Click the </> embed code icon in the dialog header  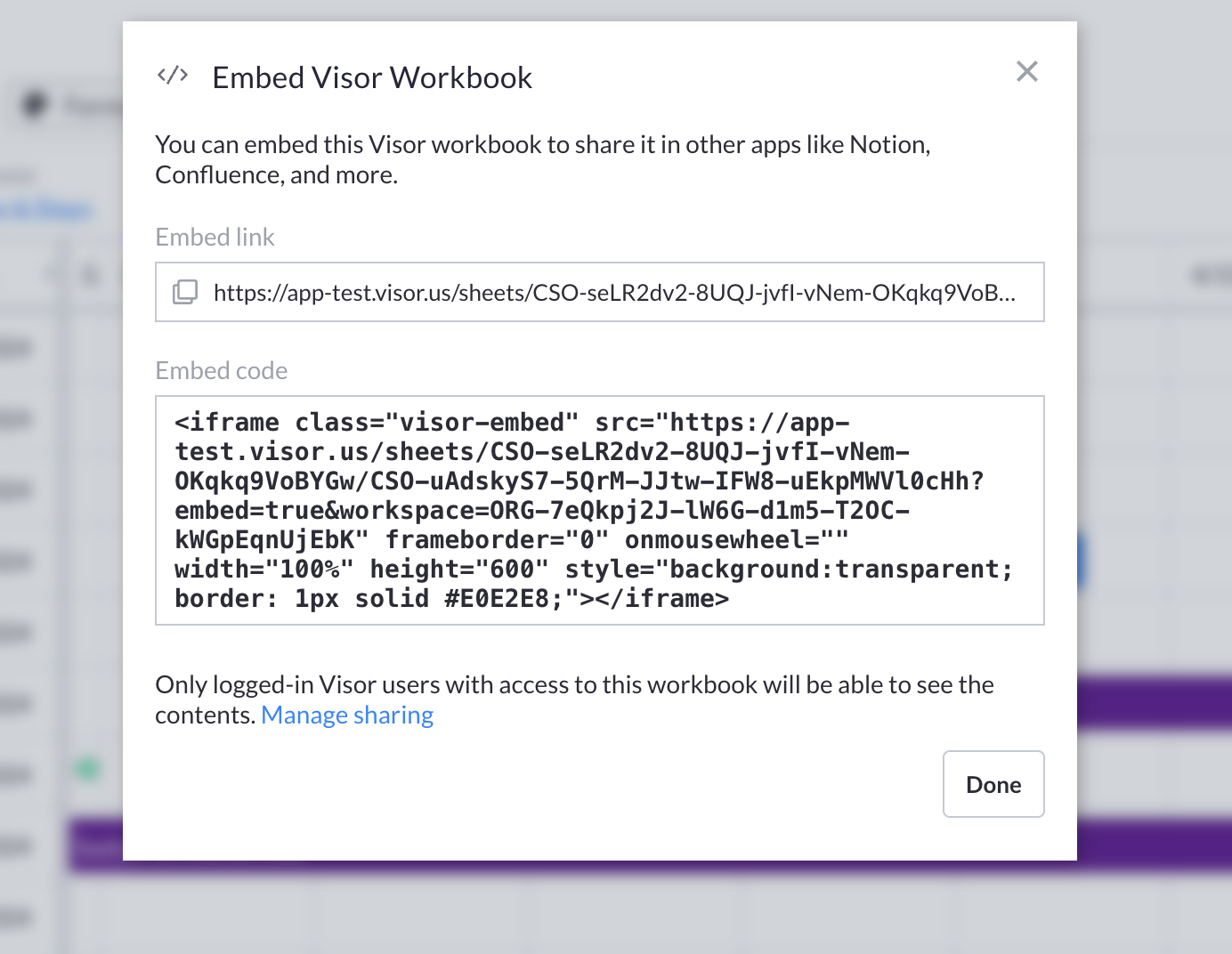pyautogui.click(x=172, y=75)
